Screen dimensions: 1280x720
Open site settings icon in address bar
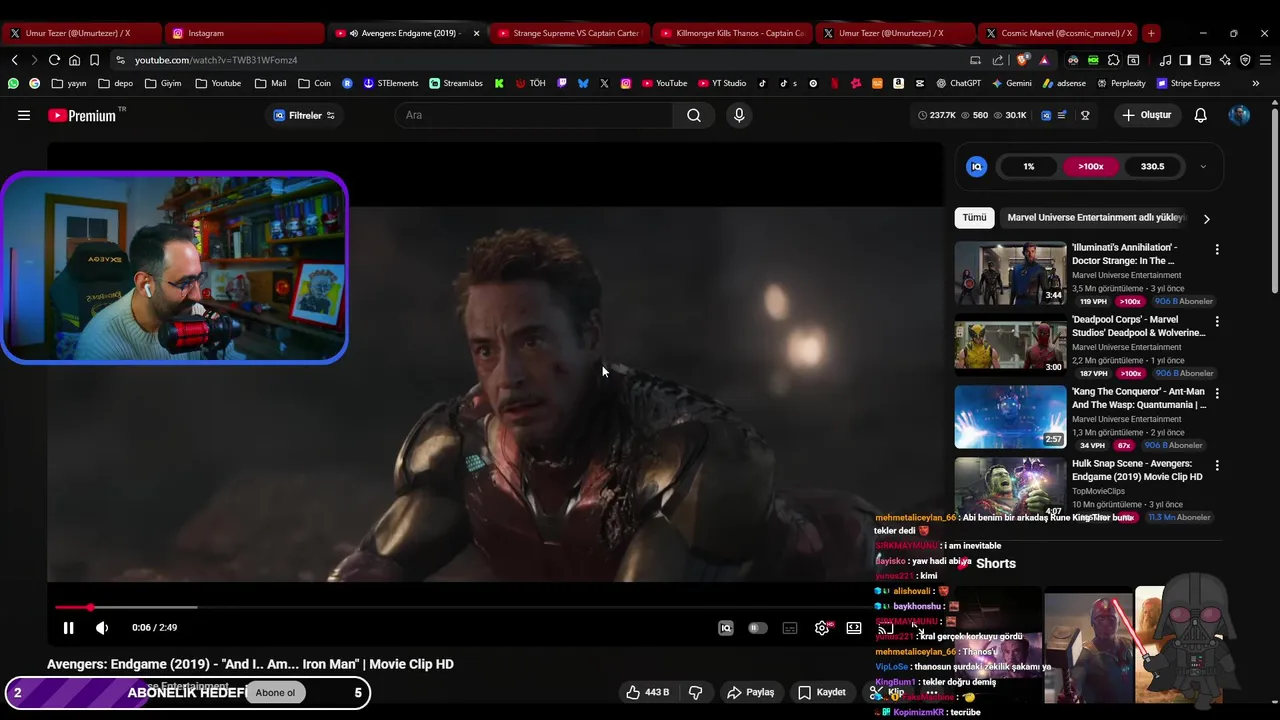coord(121,60)
